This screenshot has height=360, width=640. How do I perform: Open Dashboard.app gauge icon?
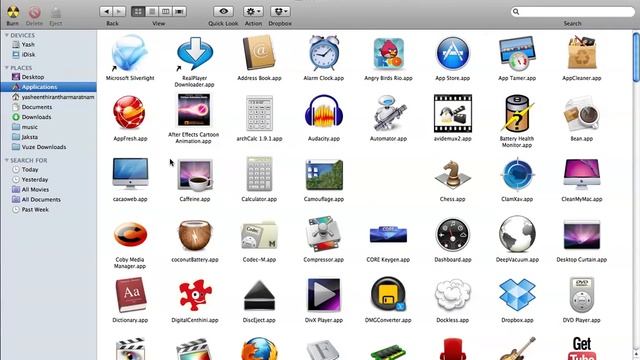pyautogui.click(x=453, y=234)
